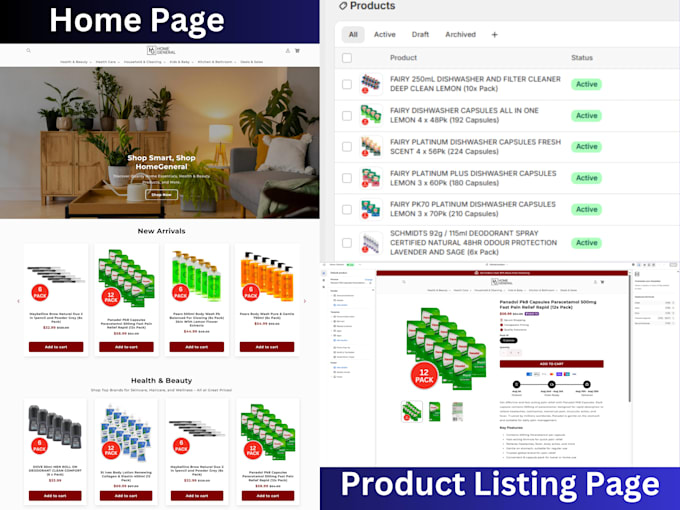Expand Household & Cleaning menu in editor preview
This screenshot has height=510, width=680.
[x=490, y=290]
